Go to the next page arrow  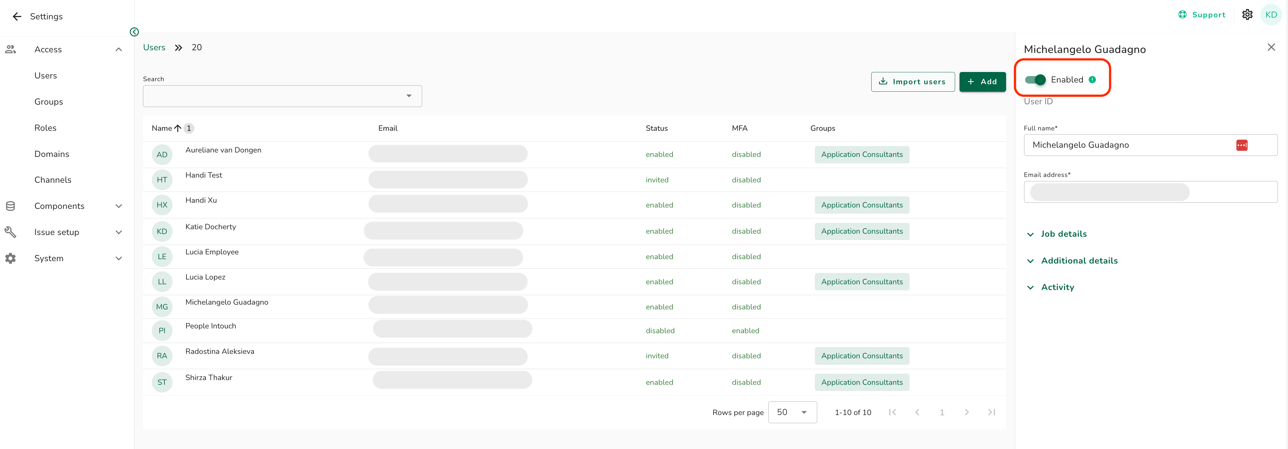click(967, 412)
